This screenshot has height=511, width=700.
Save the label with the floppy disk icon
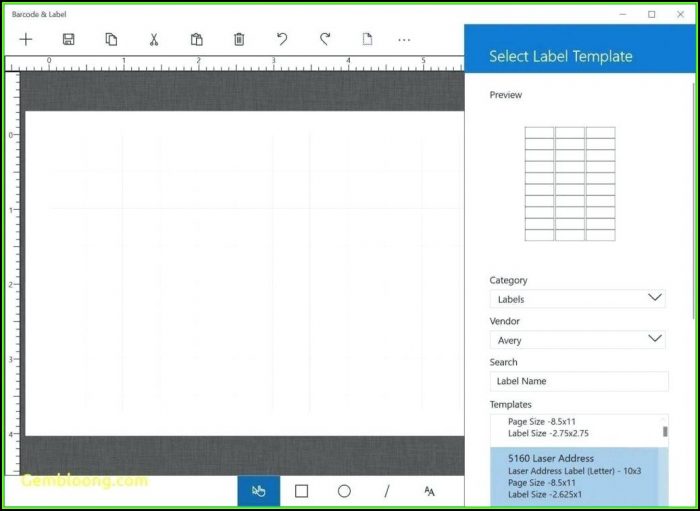point(68,39)
